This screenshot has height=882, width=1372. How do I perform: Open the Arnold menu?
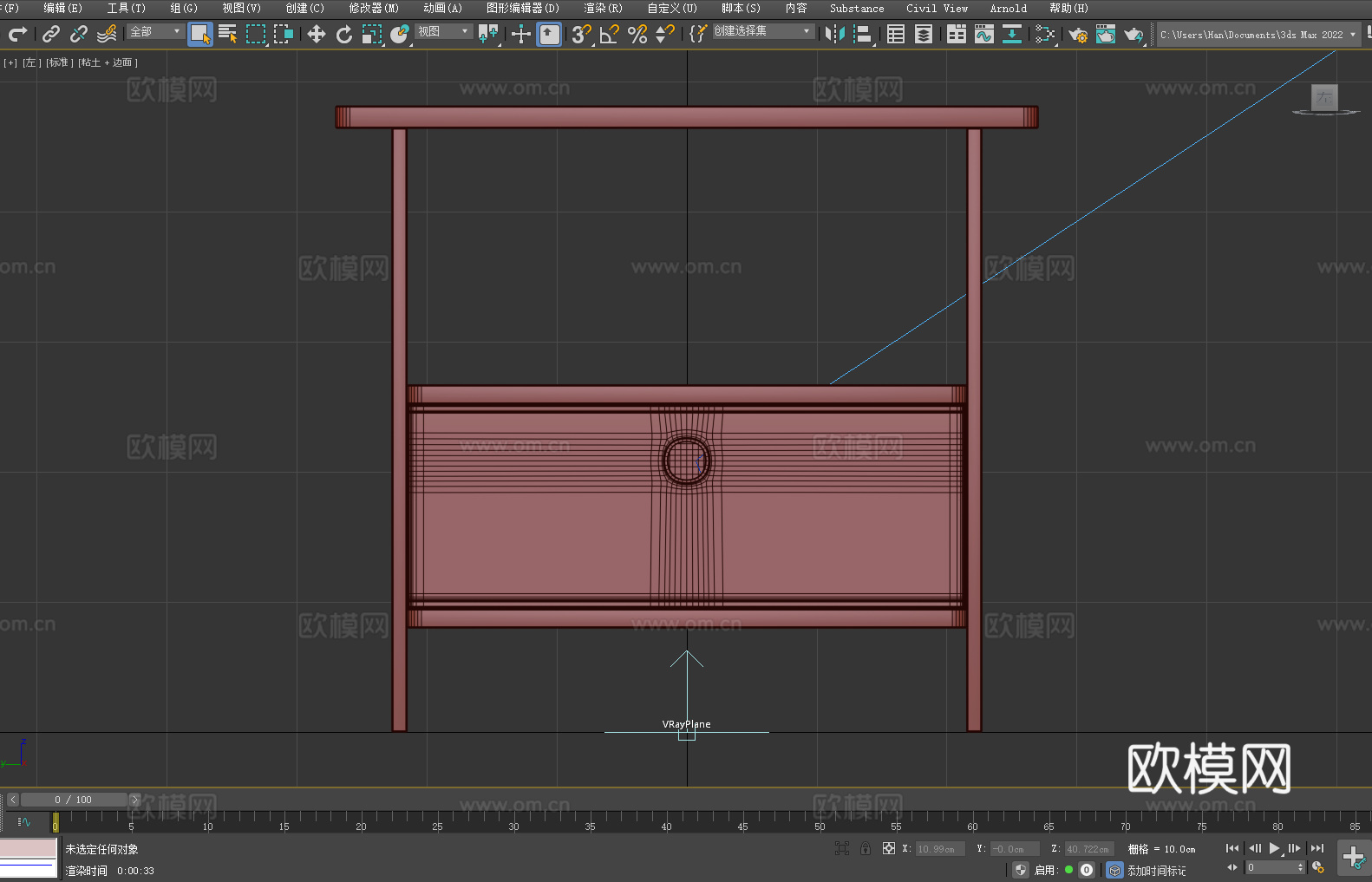pos(1008,8)
